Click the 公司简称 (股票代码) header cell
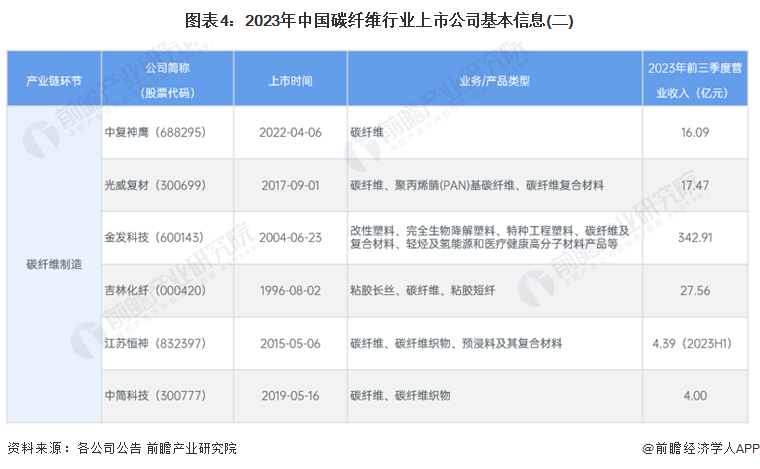 [167, 79]
